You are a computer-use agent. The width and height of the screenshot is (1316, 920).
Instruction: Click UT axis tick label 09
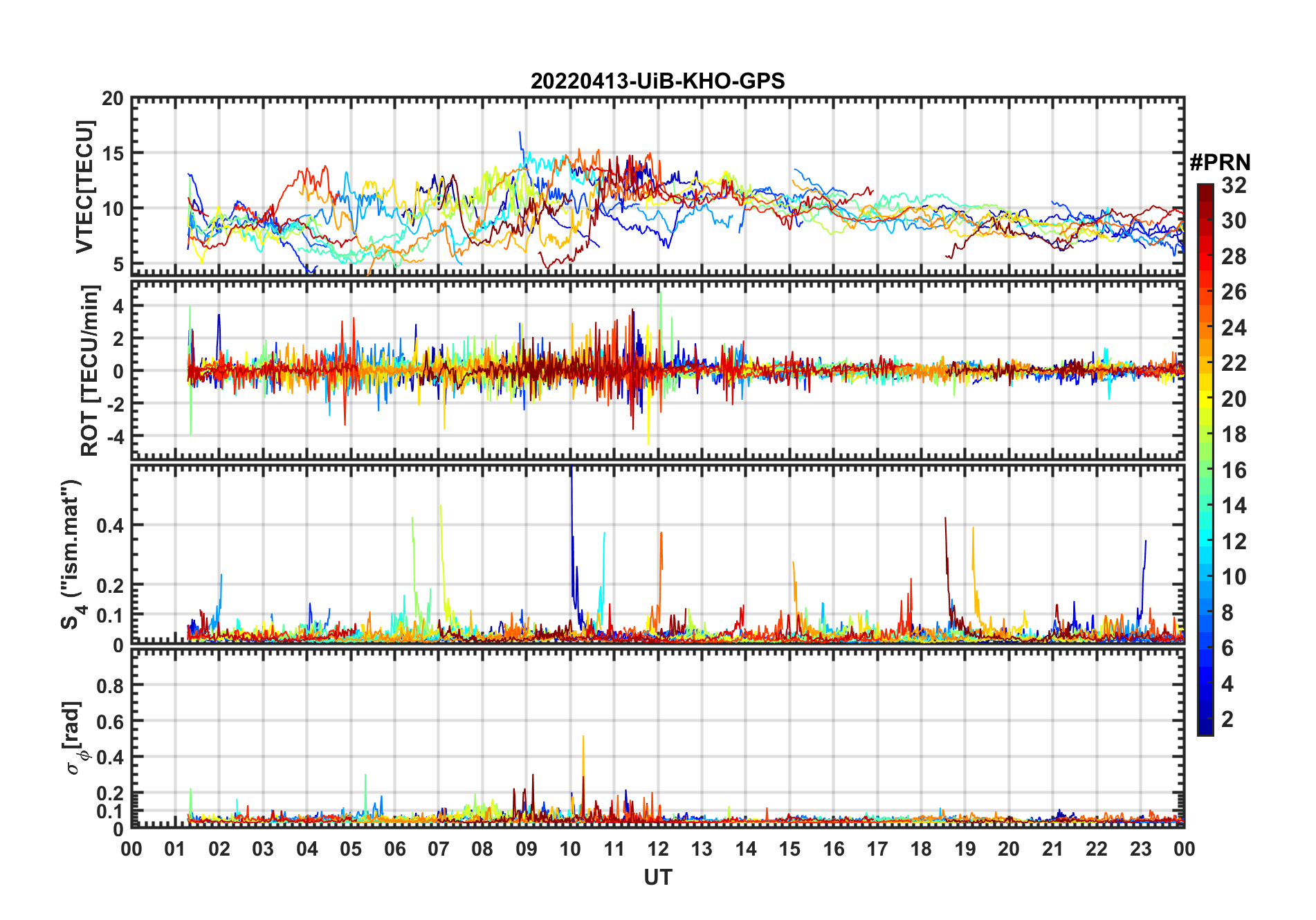pos(527,849)
